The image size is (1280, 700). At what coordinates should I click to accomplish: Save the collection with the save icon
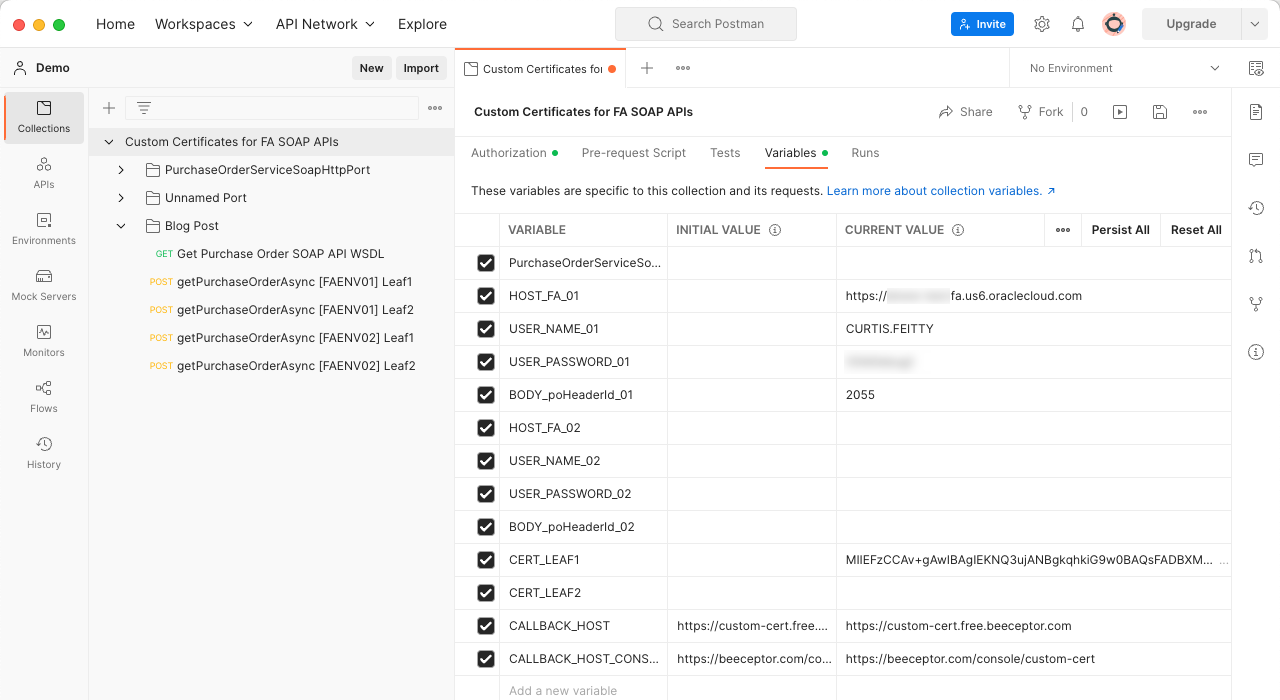[x=1159, y=111]
